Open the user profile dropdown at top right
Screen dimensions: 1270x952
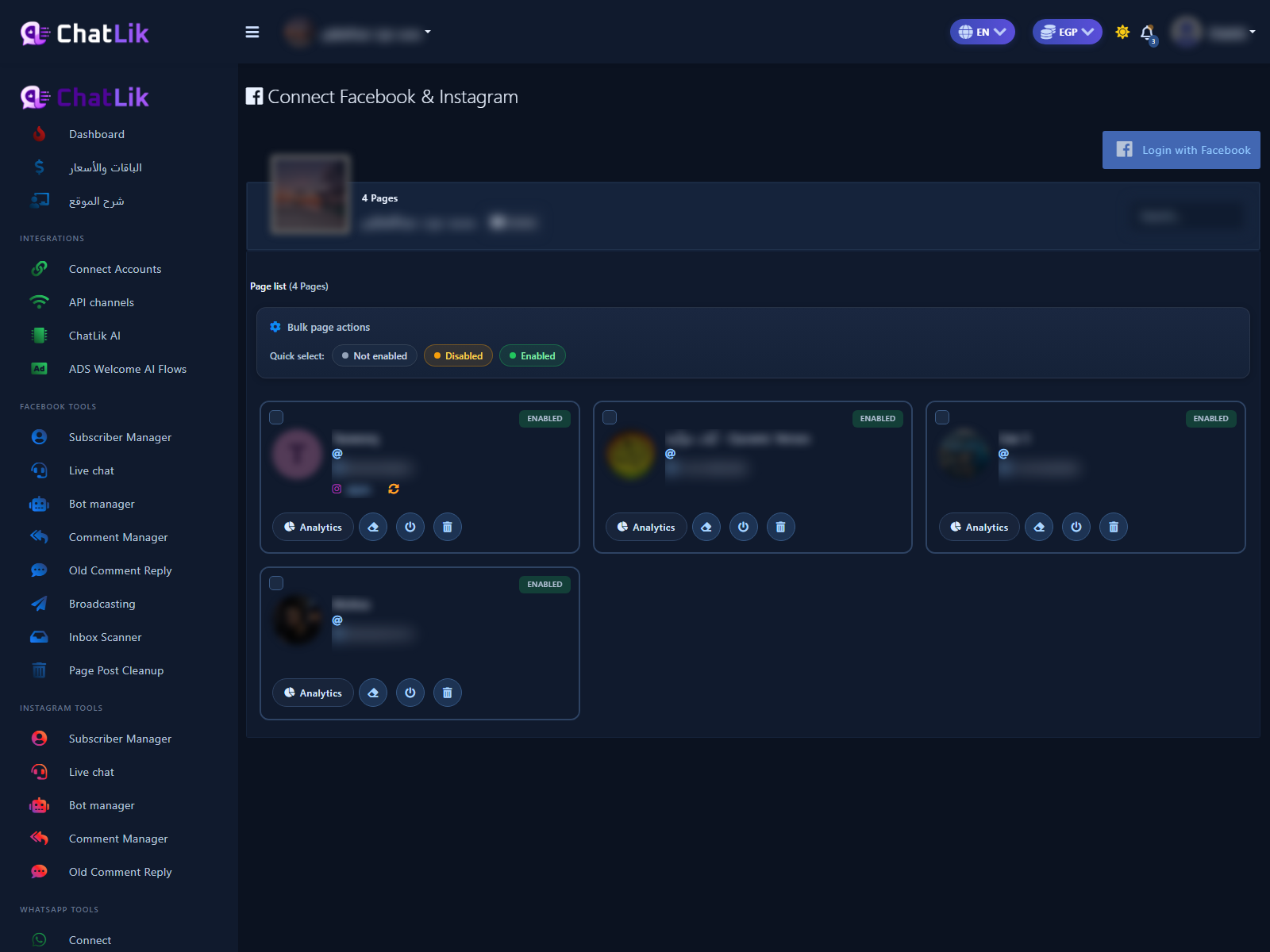coord(1214,32)
